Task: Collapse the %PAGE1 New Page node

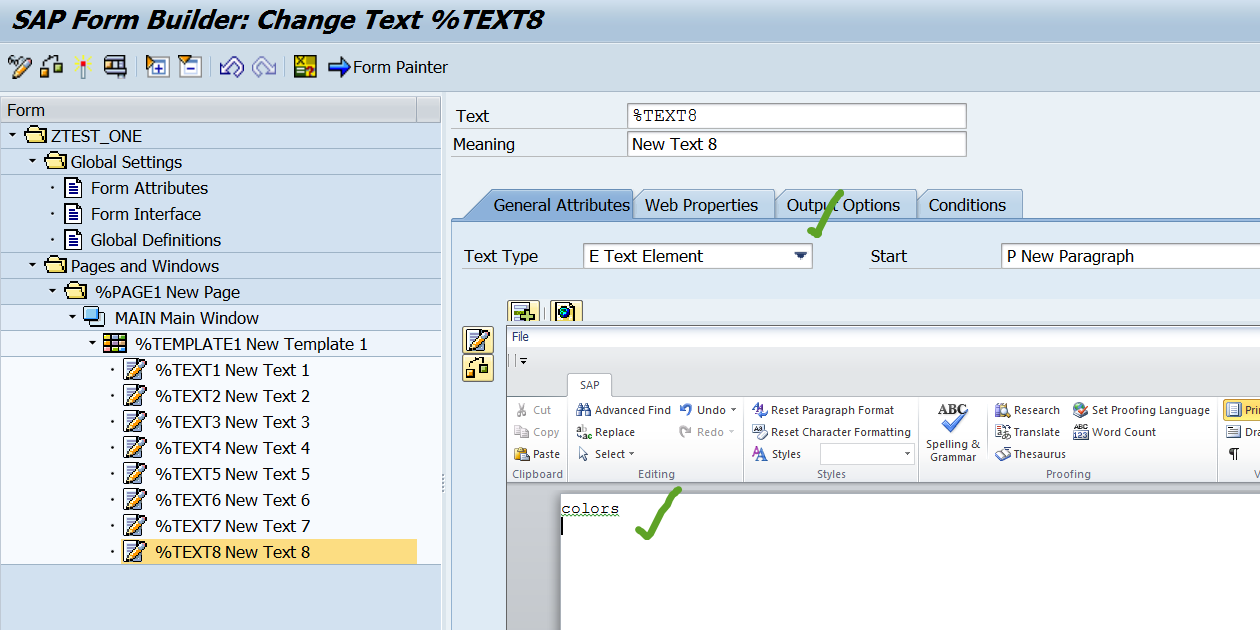Action: [52, 291]
